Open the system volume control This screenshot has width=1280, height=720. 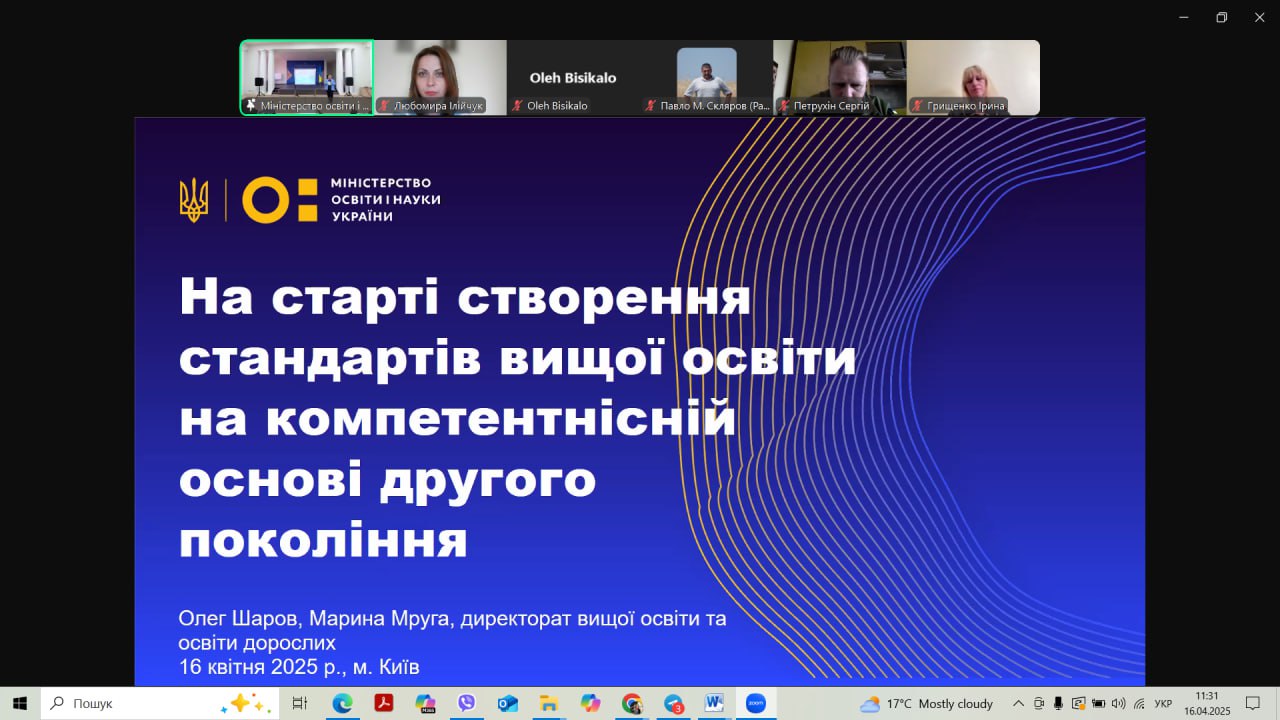1118,703
